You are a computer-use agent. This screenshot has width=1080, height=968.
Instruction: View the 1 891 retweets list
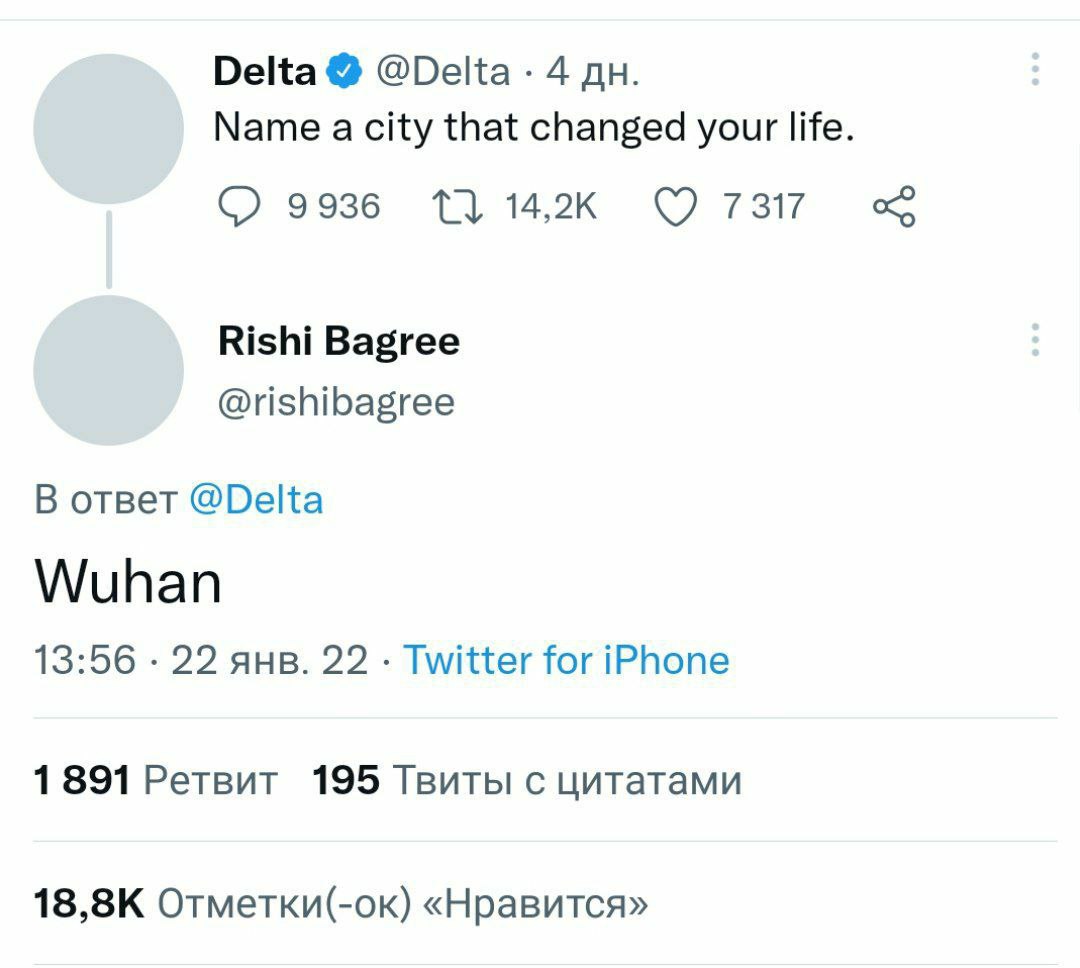(155, 779)
